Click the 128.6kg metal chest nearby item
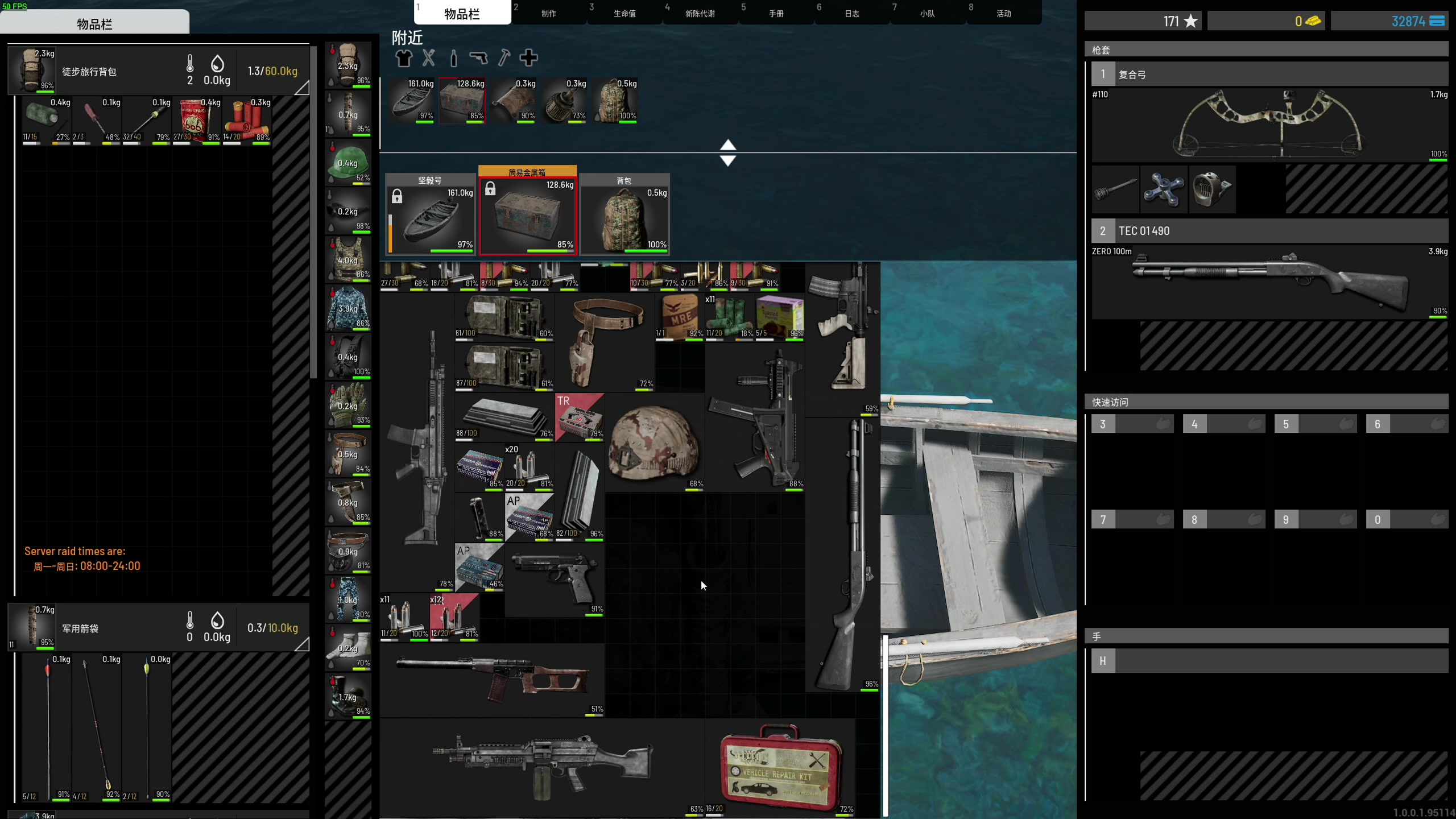The height and width of the screenshot is (819, 1456). coord(462,101)
